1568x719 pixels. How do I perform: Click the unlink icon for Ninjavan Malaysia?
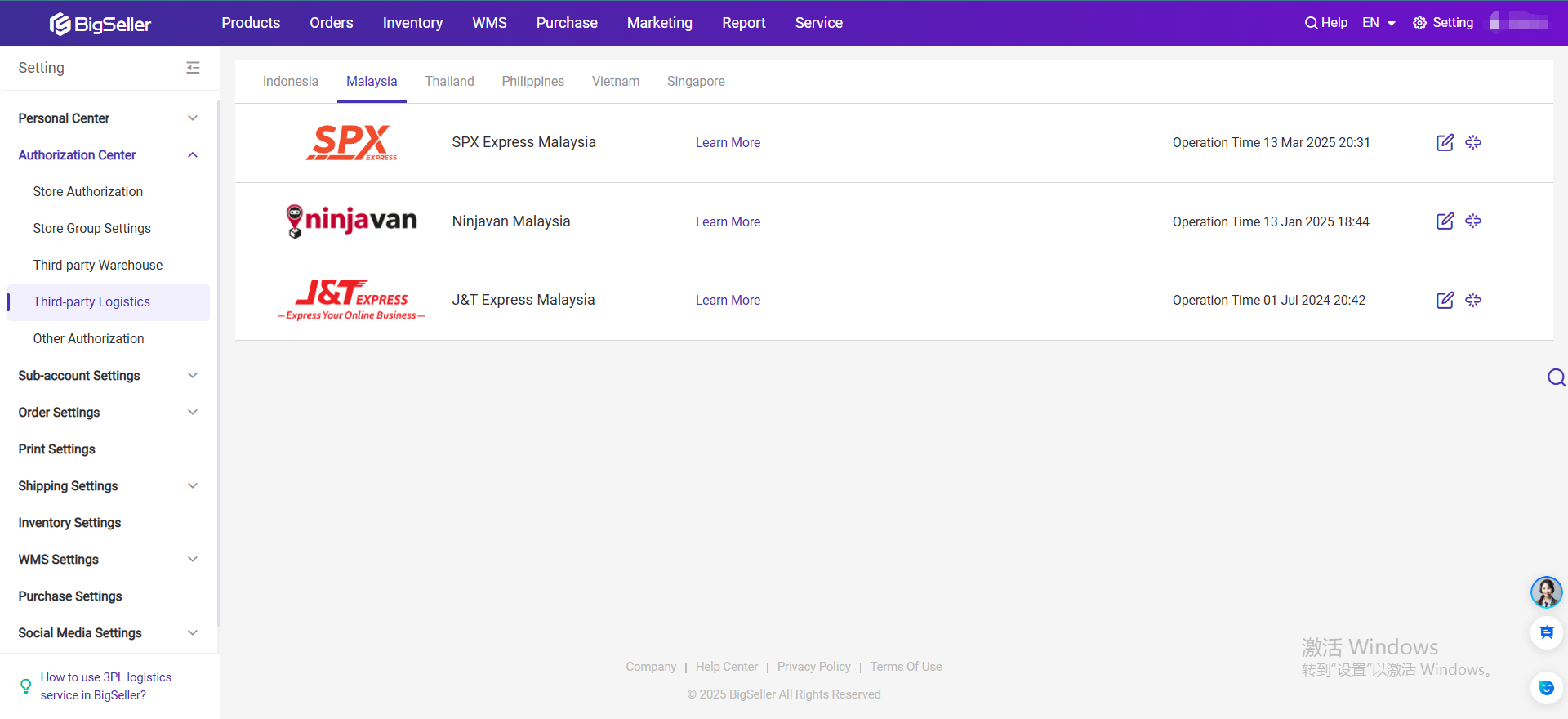coord(1472,221)
